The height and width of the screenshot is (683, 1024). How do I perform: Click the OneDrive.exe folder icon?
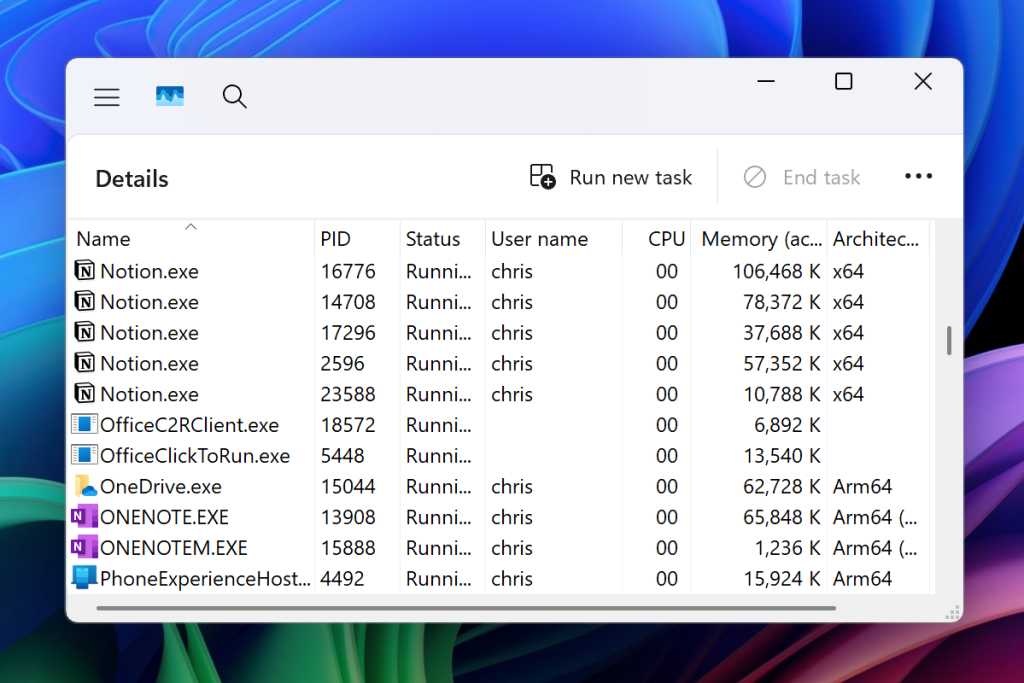[x=84, y=486]
